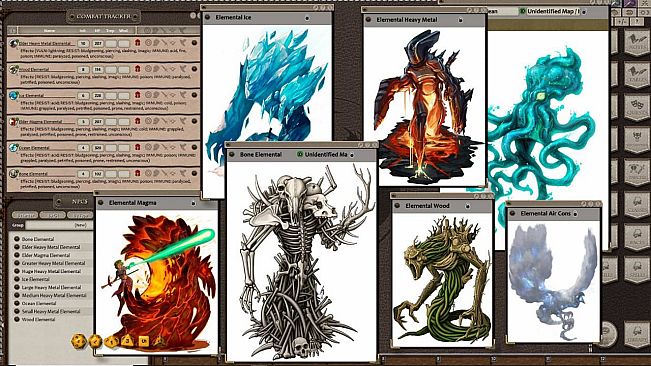Select 'Wood Elemental' in NPCs list
This screenshot has width=651, height=366.
(x=38, y=320)
